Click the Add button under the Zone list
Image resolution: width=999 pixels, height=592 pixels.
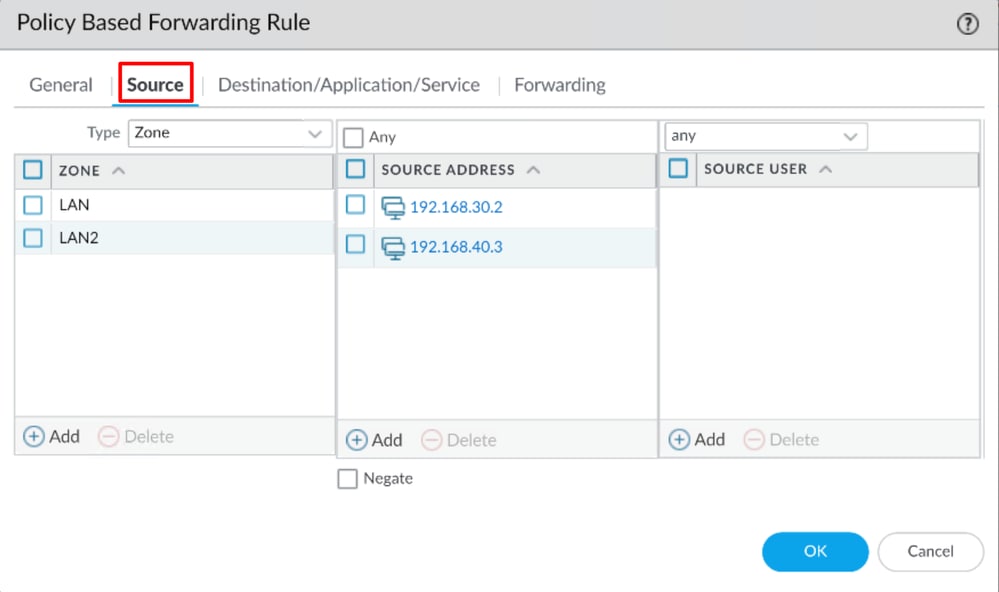coord(52,437)
